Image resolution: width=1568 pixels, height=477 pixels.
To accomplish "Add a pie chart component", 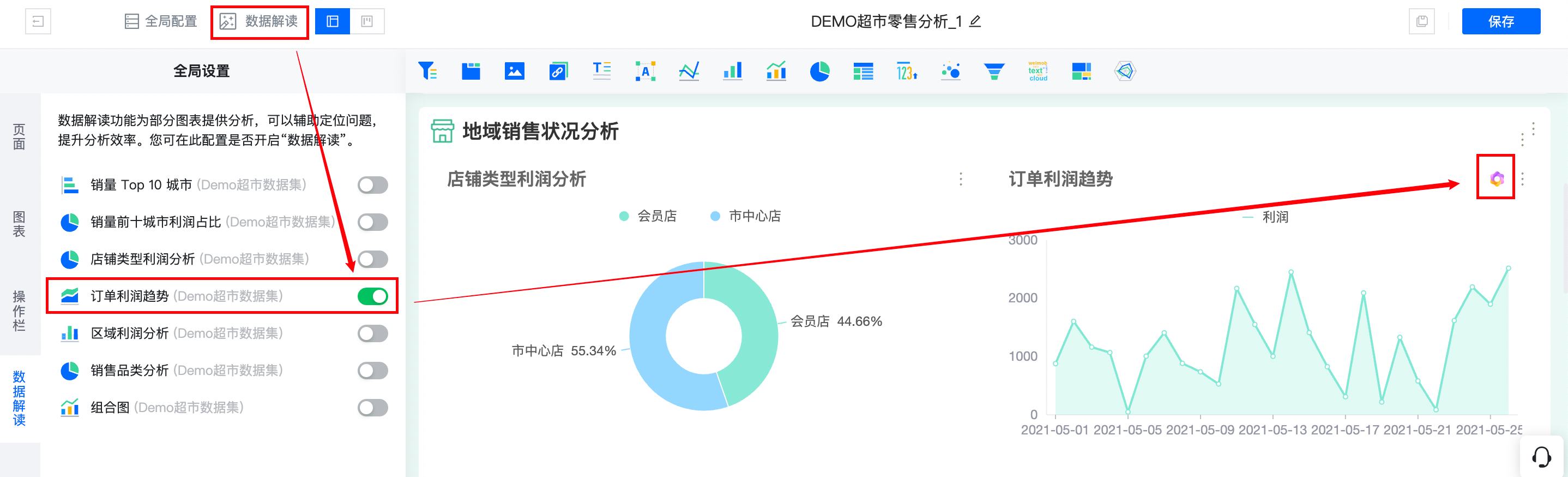I will click(820, 71).
